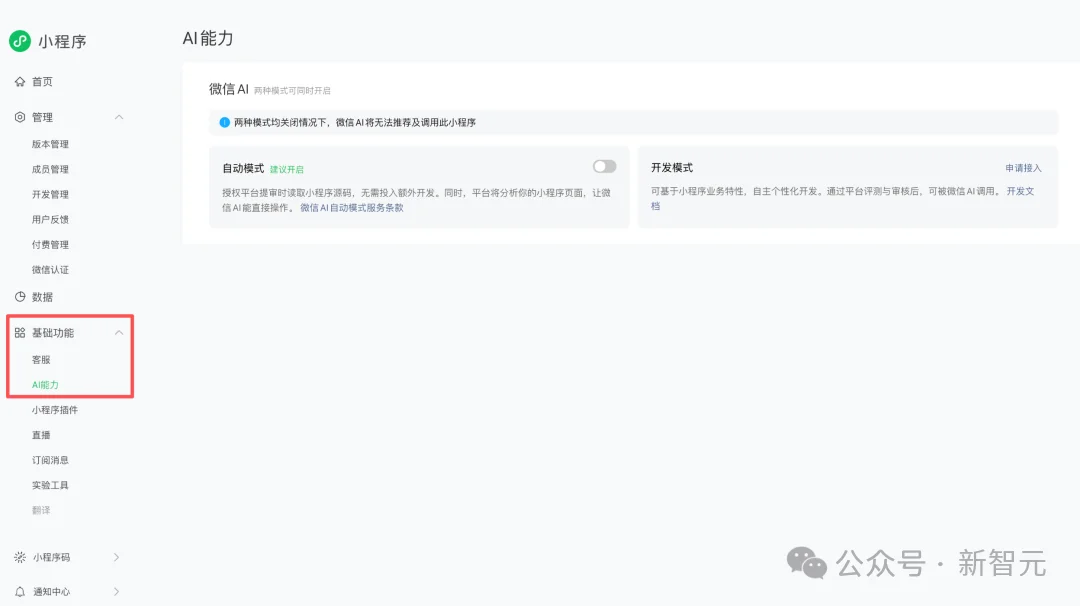Click the 两种模式可同时开启 hint text

(x=292, y=90)
